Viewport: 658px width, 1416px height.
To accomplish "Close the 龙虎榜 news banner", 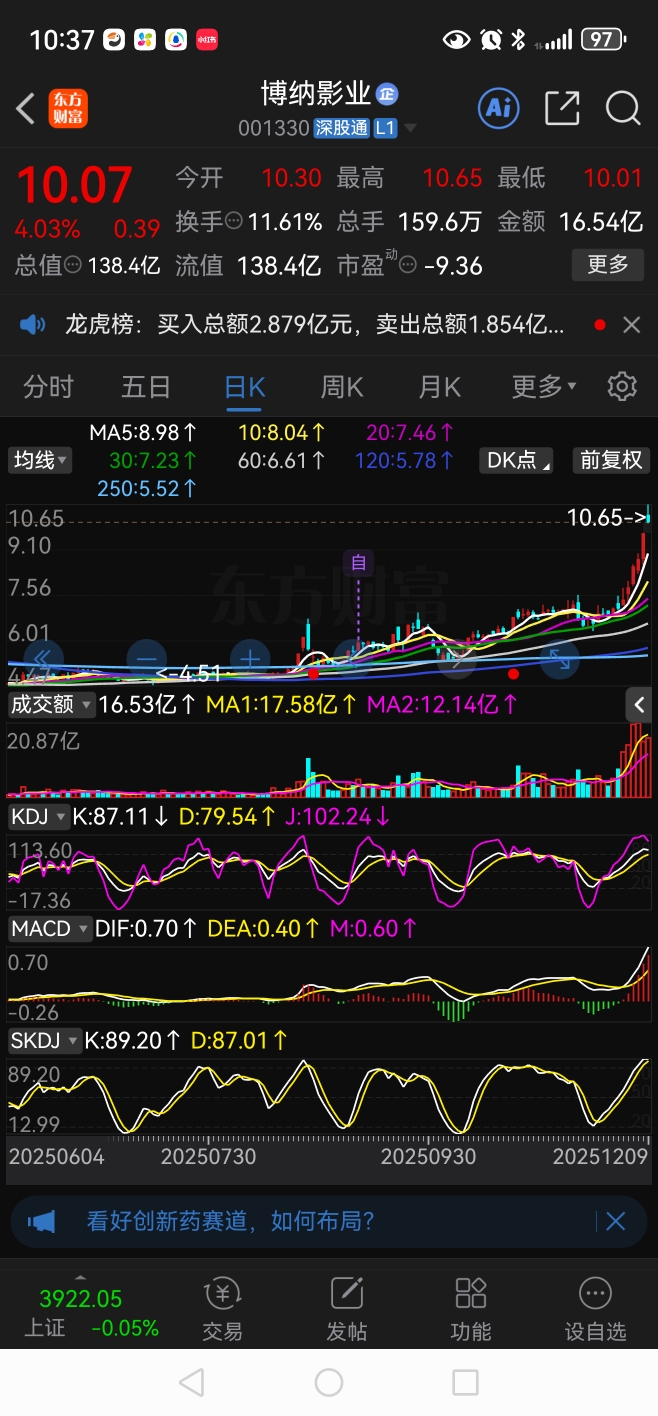I will [631, 324].
